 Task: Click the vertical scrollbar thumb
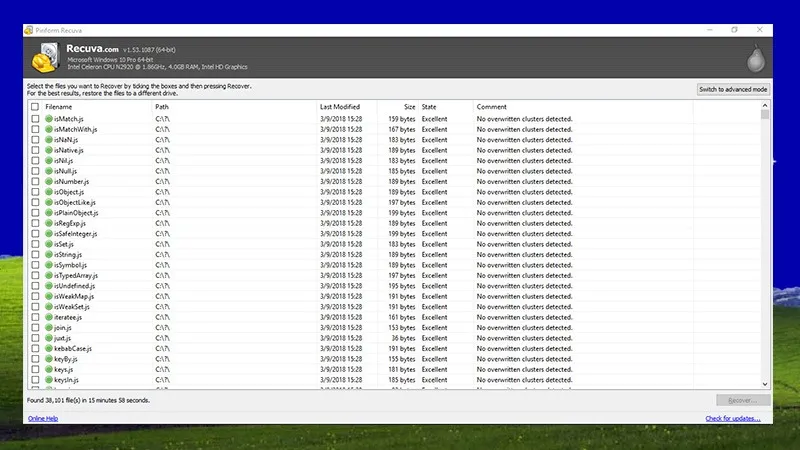point(765,114)
